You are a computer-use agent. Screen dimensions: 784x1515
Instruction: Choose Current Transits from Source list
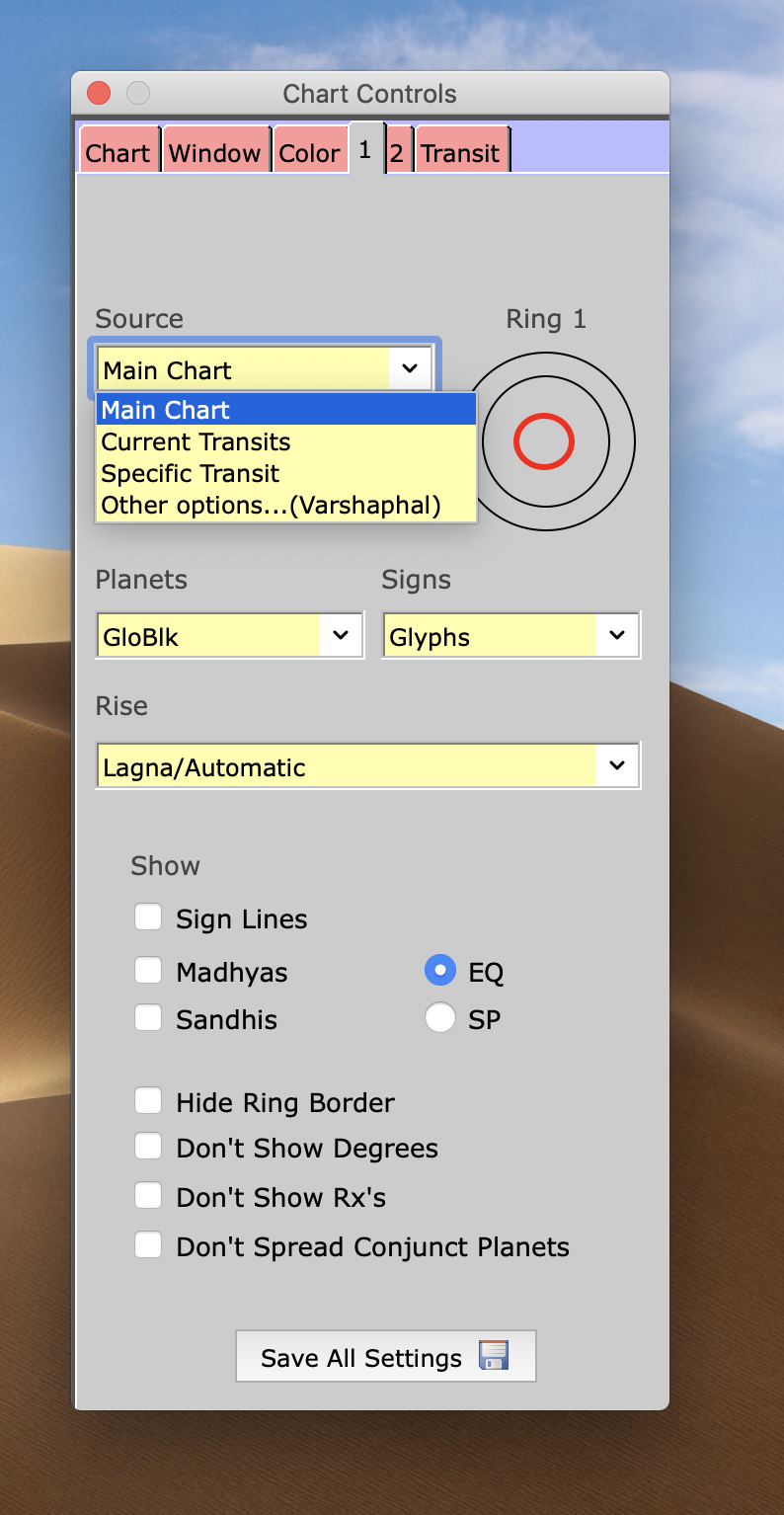(x=196, y=441)
